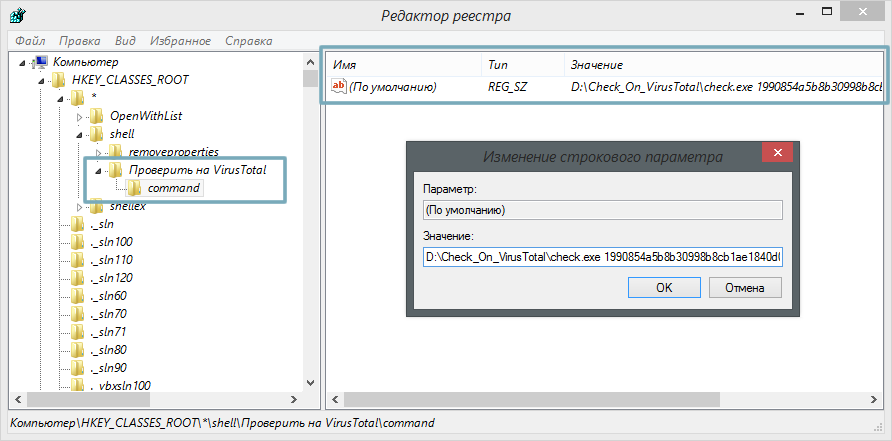
Task: Open the Файл menu
Action: tap(31, 41)
